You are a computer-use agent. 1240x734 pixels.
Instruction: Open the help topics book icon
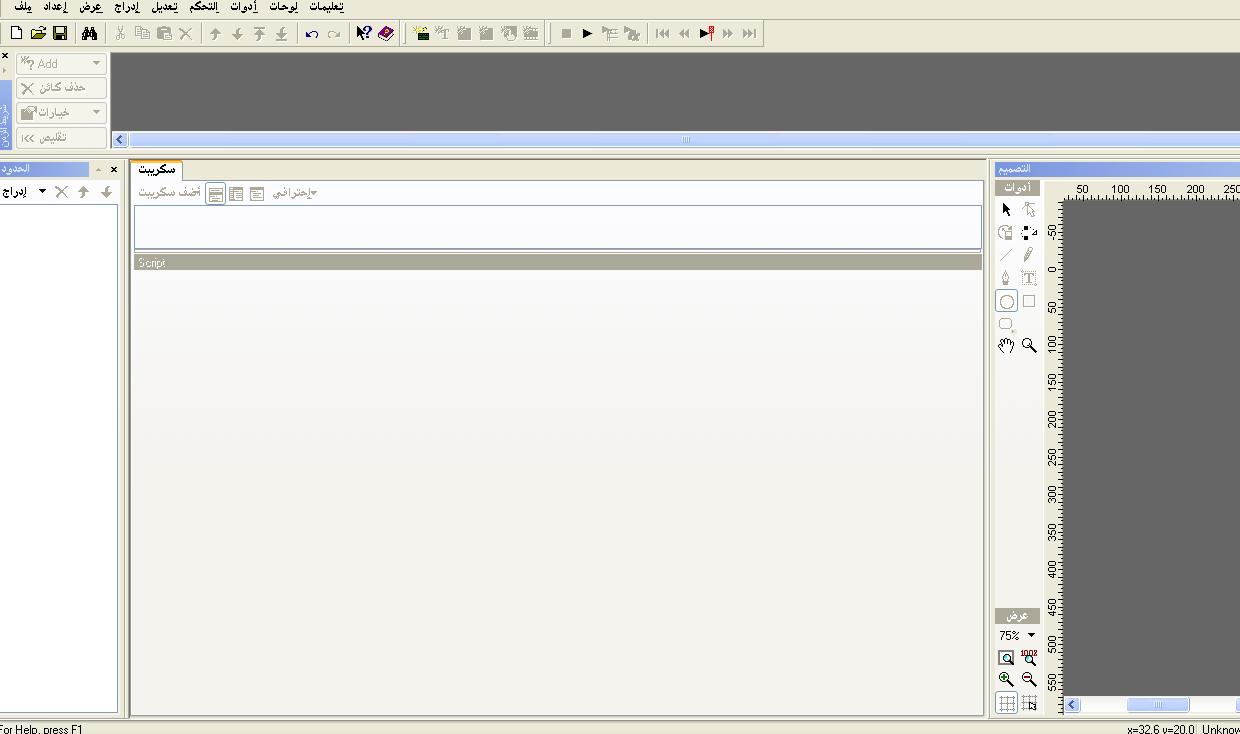(x=386, y=34)
